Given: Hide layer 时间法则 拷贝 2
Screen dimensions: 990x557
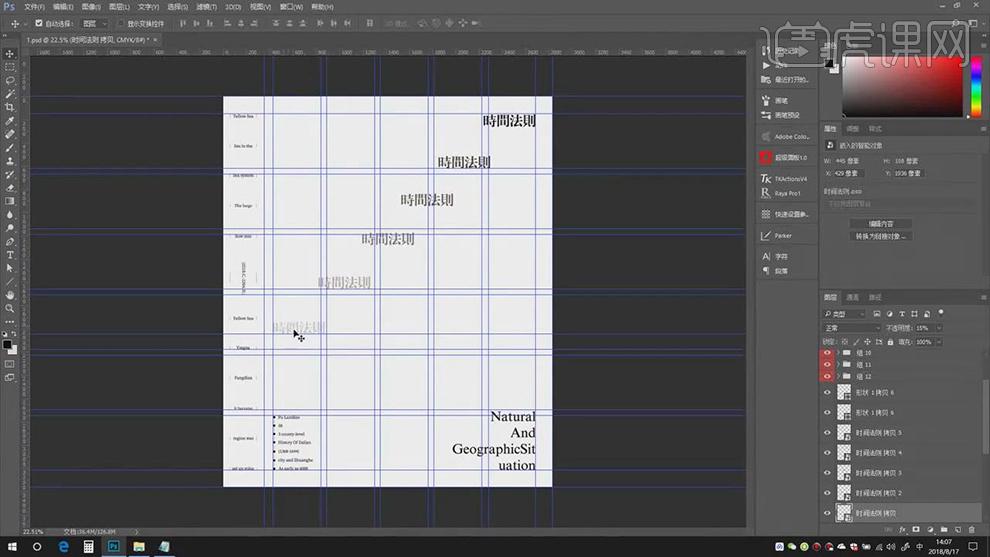Looking at the screenshot, I should (x=827, y=493).
